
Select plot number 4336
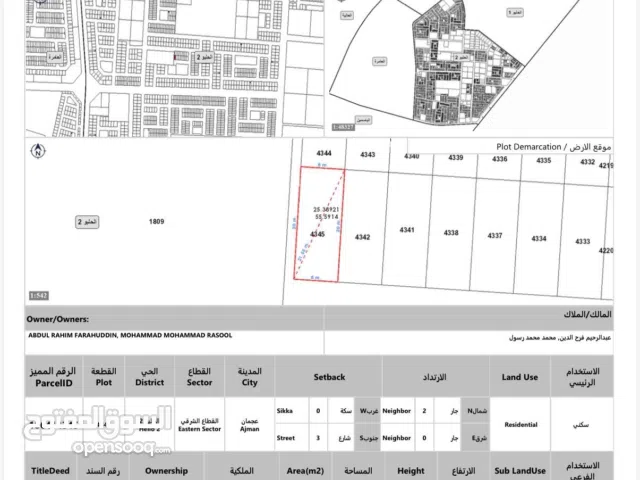[500, 159]
